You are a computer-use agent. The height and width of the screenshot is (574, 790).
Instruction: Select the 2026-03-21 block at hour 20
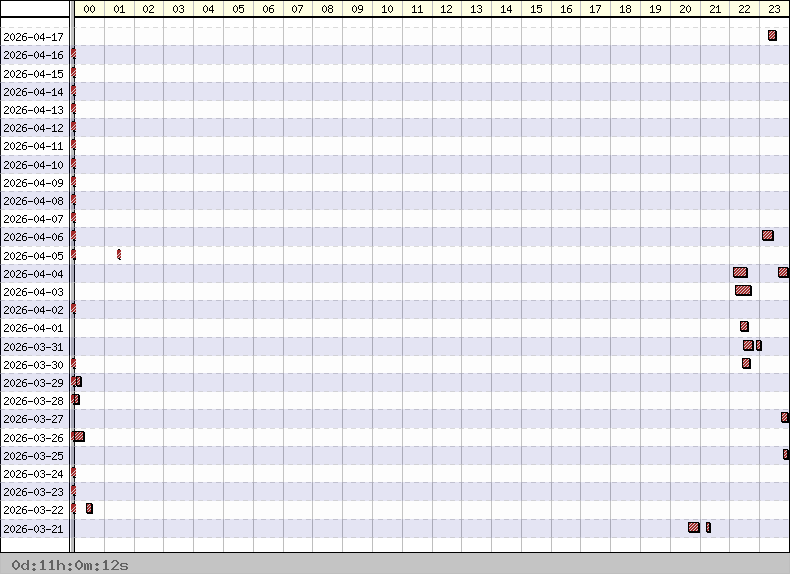point(694,527)
